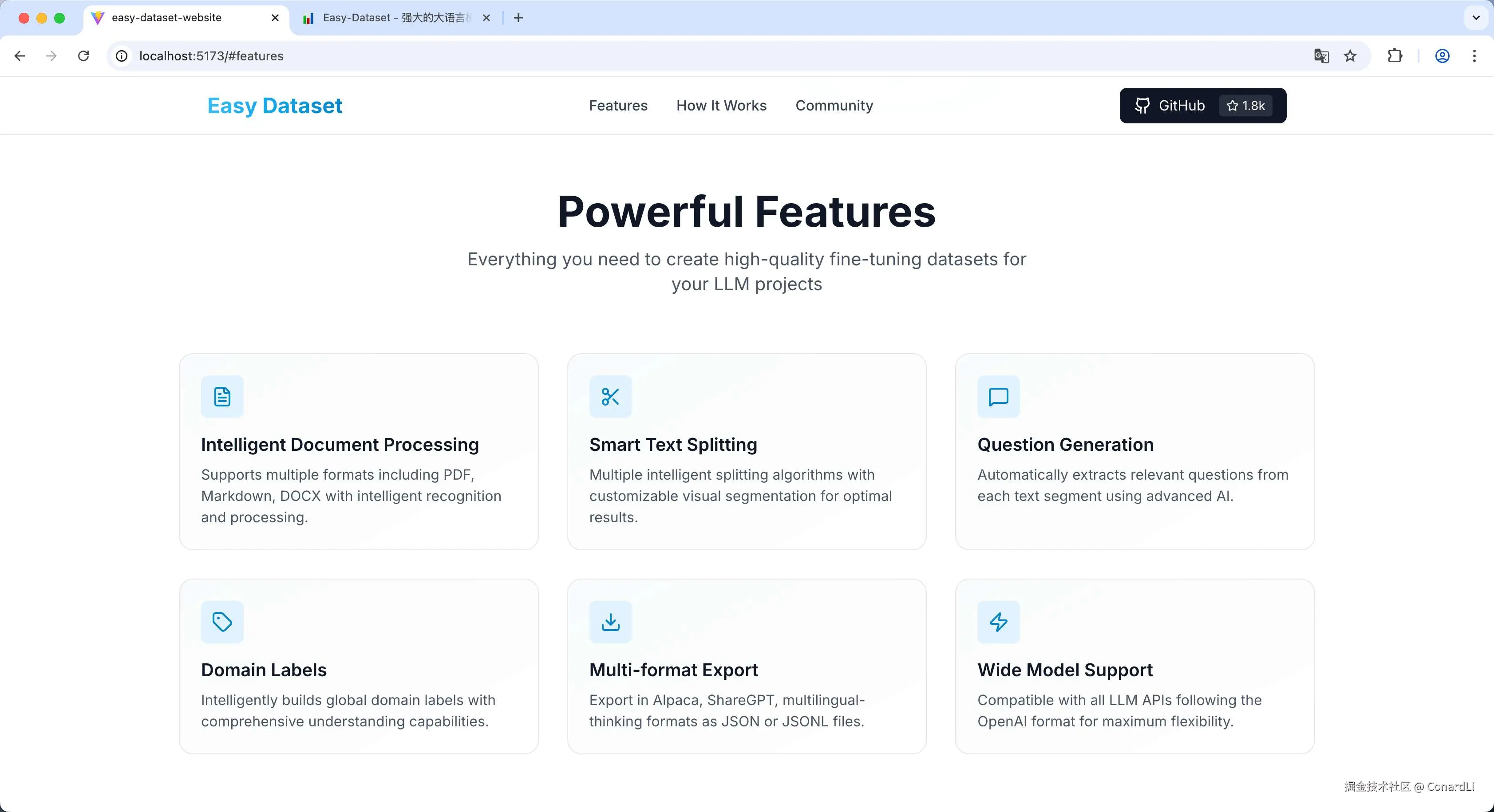Click the document icon on Intelligent Document Processing card

pyautogui.click(x=222, y=397)
